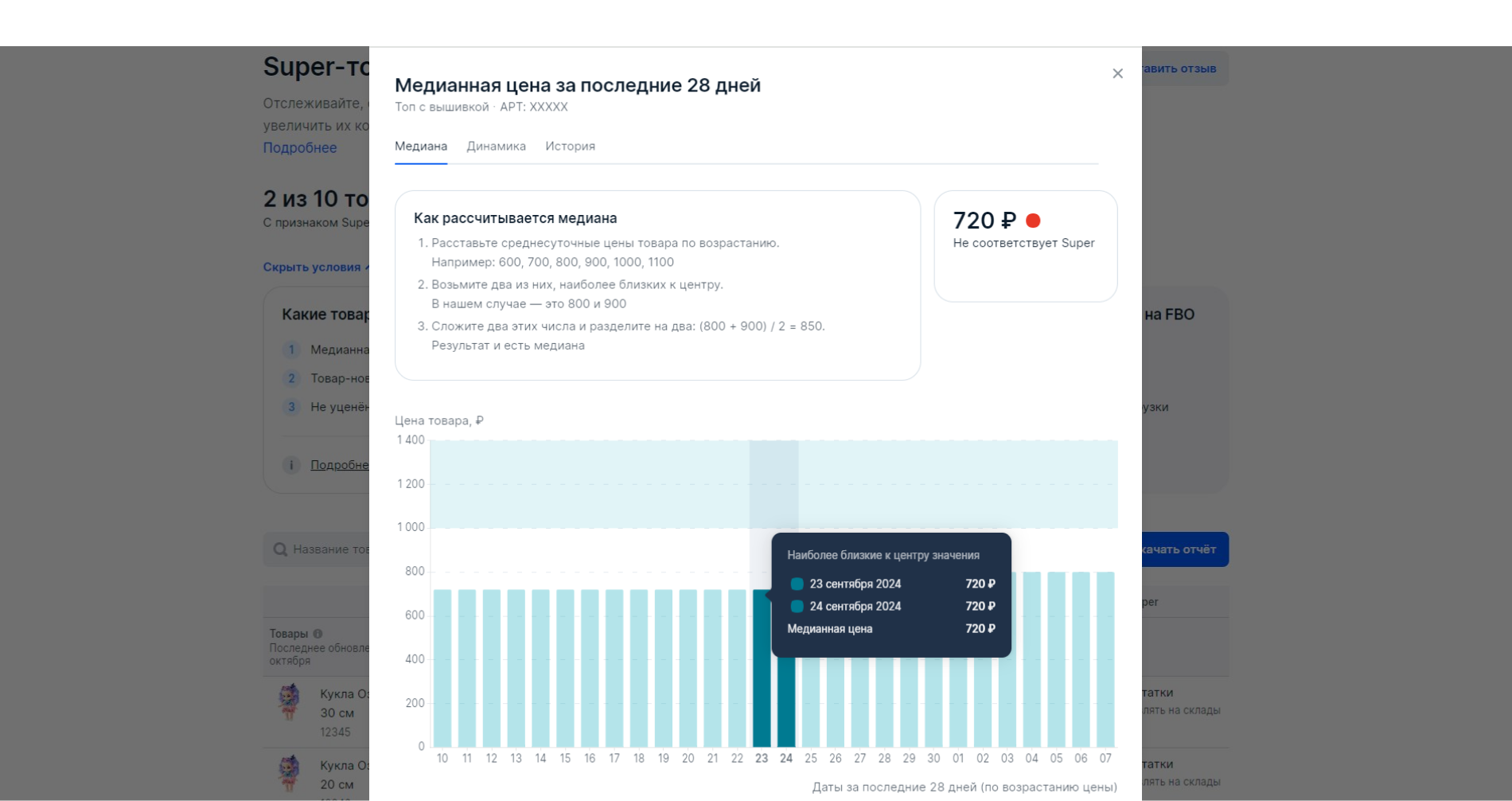
Task: Open the 30 см doll thumbnail
Action: coord(289,702)
